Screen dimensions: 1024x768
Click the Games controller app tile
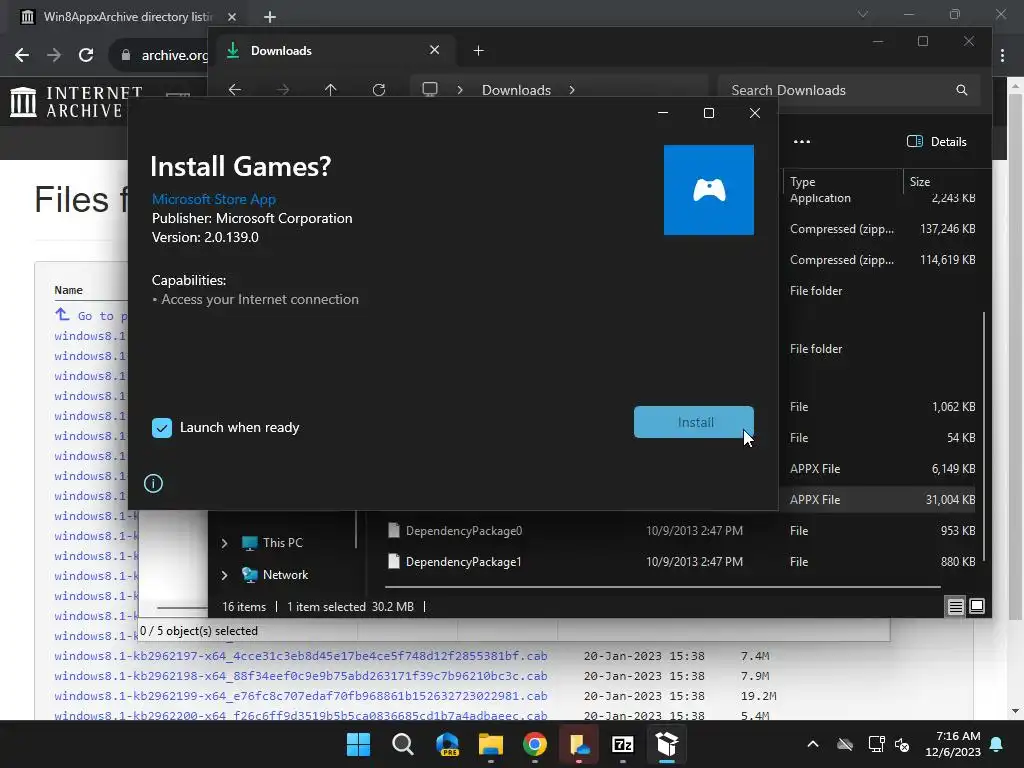click(x=709, y=190)
